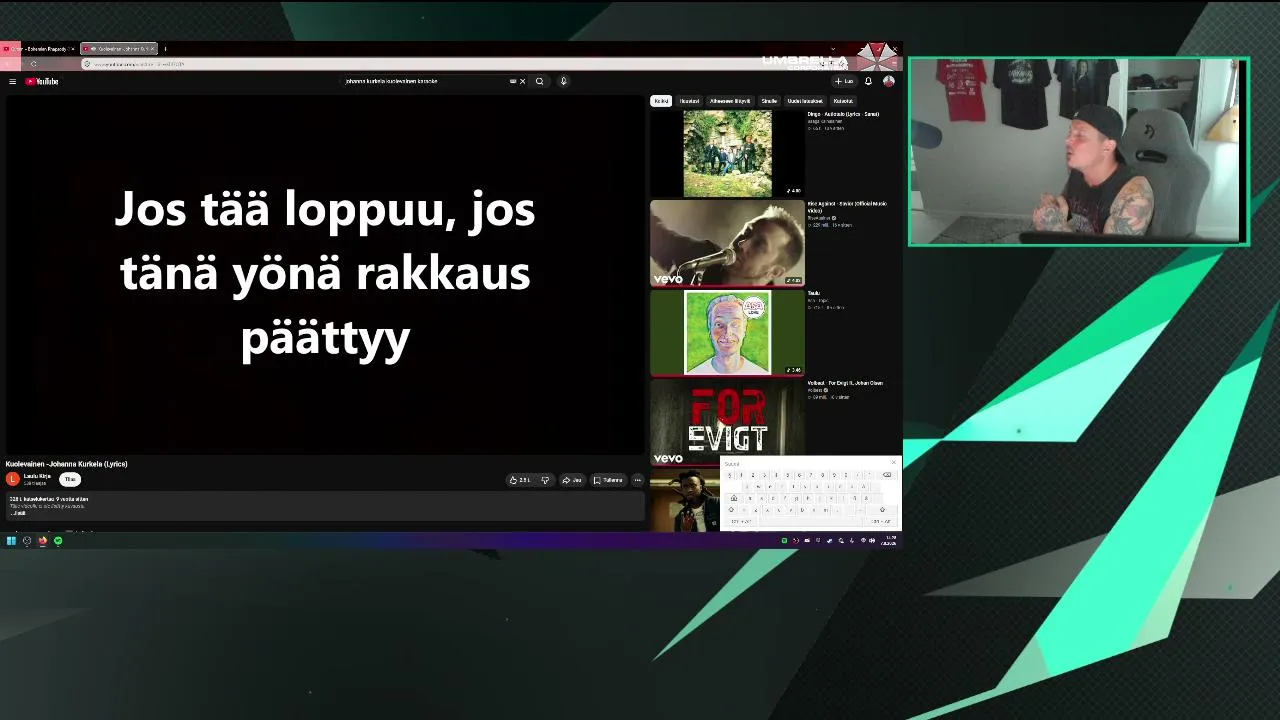Open the Volbeat - For Evigt title link
The image size is (1280, 720).
coord(845,383)
